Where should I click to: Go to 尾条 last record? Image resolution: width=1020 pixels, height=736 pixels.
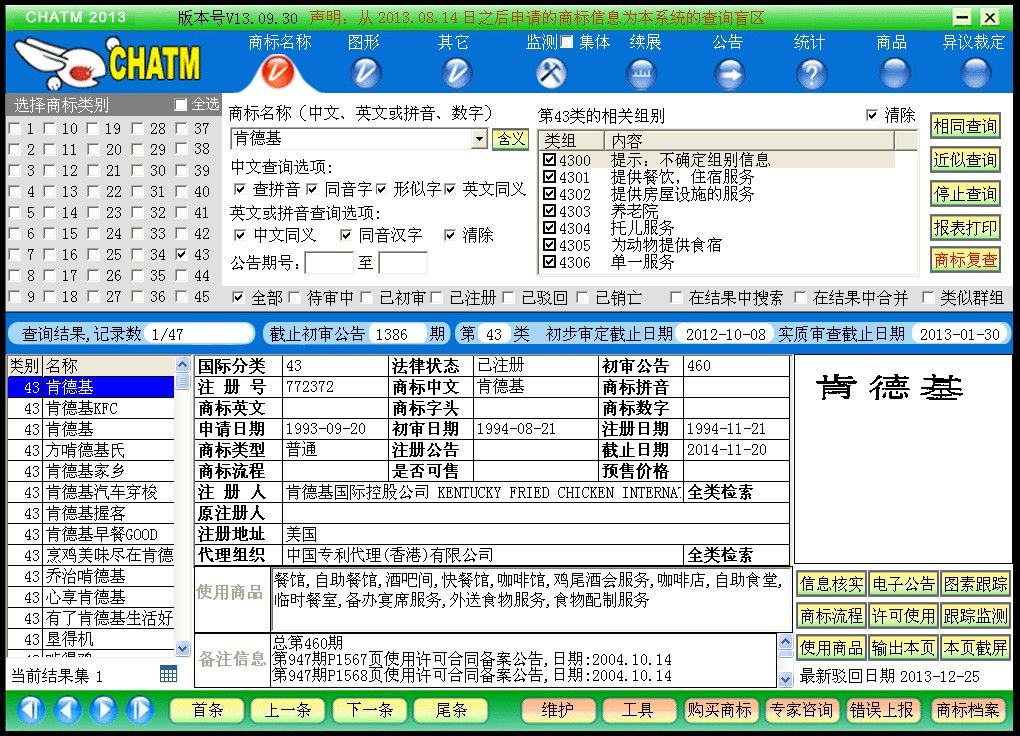(x=451, y=710)
